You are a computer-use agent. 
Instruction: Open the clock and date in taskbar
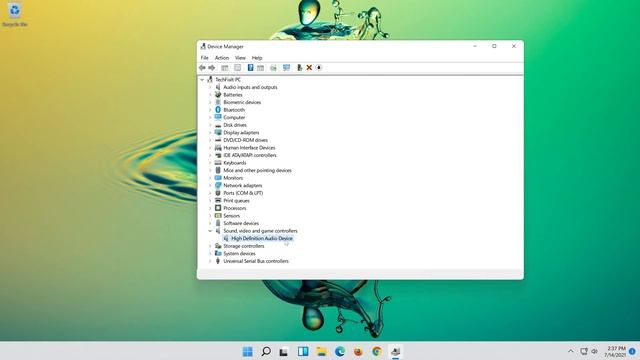[x=616, y=351]
